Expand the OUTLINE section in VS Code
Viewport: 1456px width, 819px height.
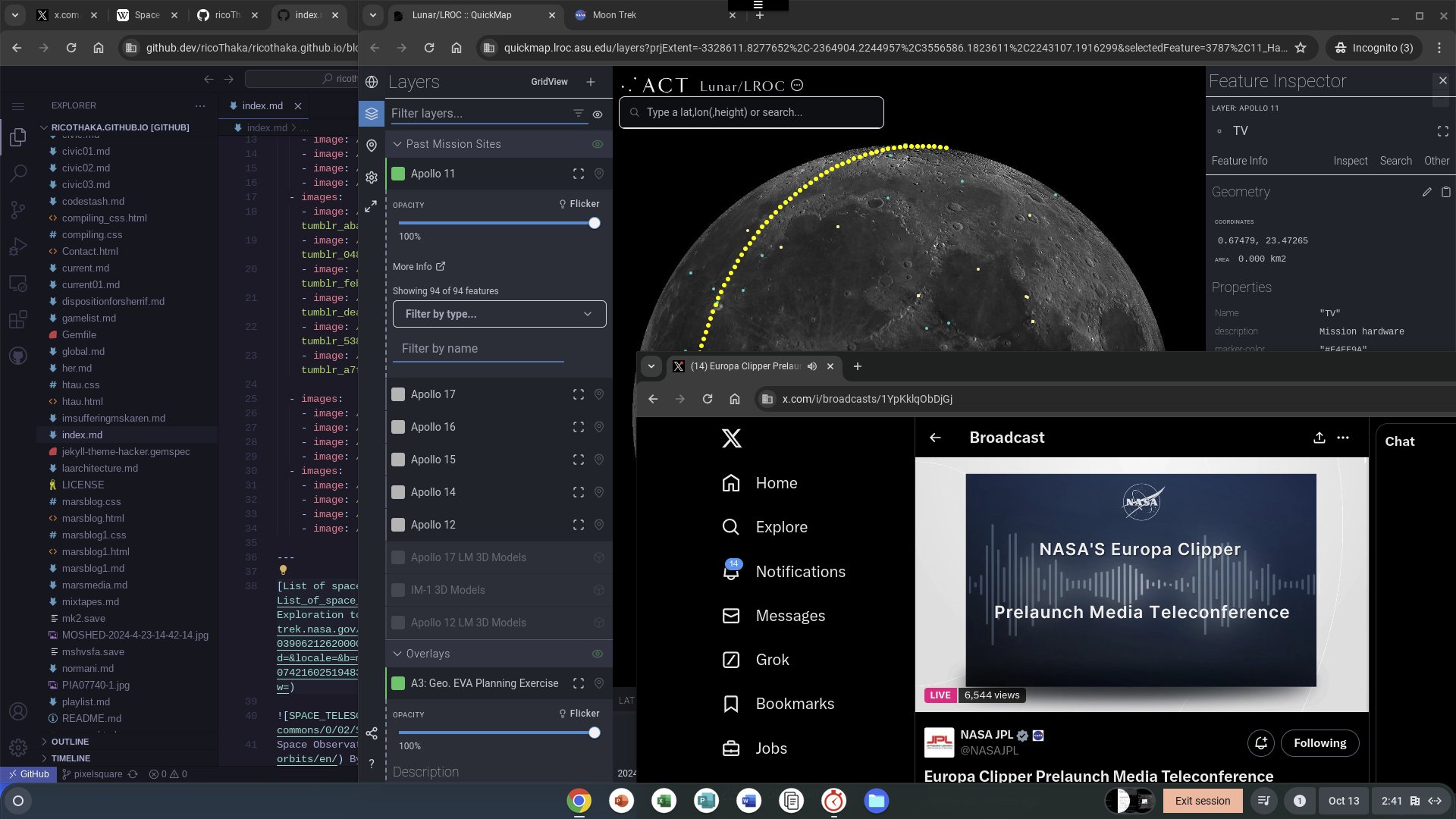click(x=70, y=742)
